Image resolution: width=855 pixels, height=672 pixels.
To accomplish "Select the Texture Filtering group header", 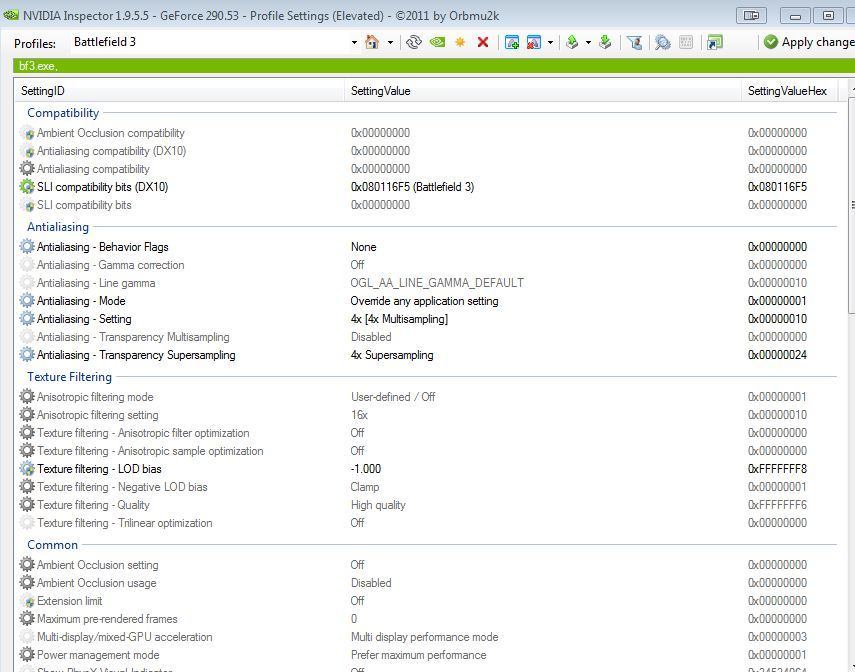I will [x=69, y=377].
